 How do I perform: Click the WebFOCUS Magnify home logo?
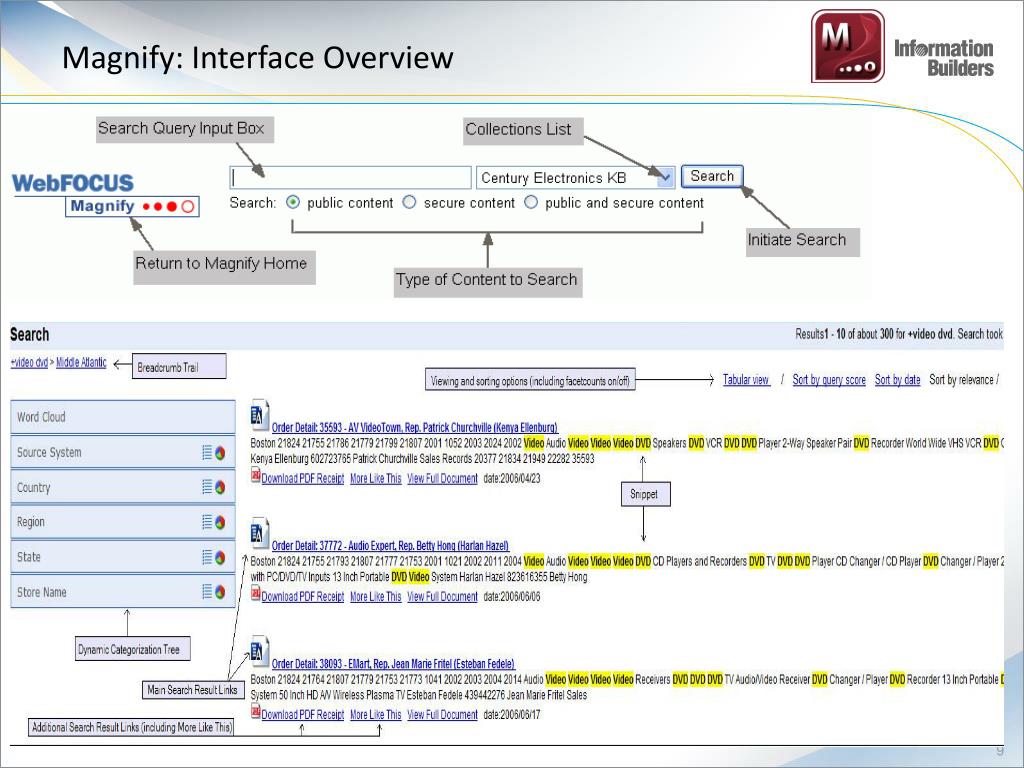pyautogui.click(x=105, y=195)
